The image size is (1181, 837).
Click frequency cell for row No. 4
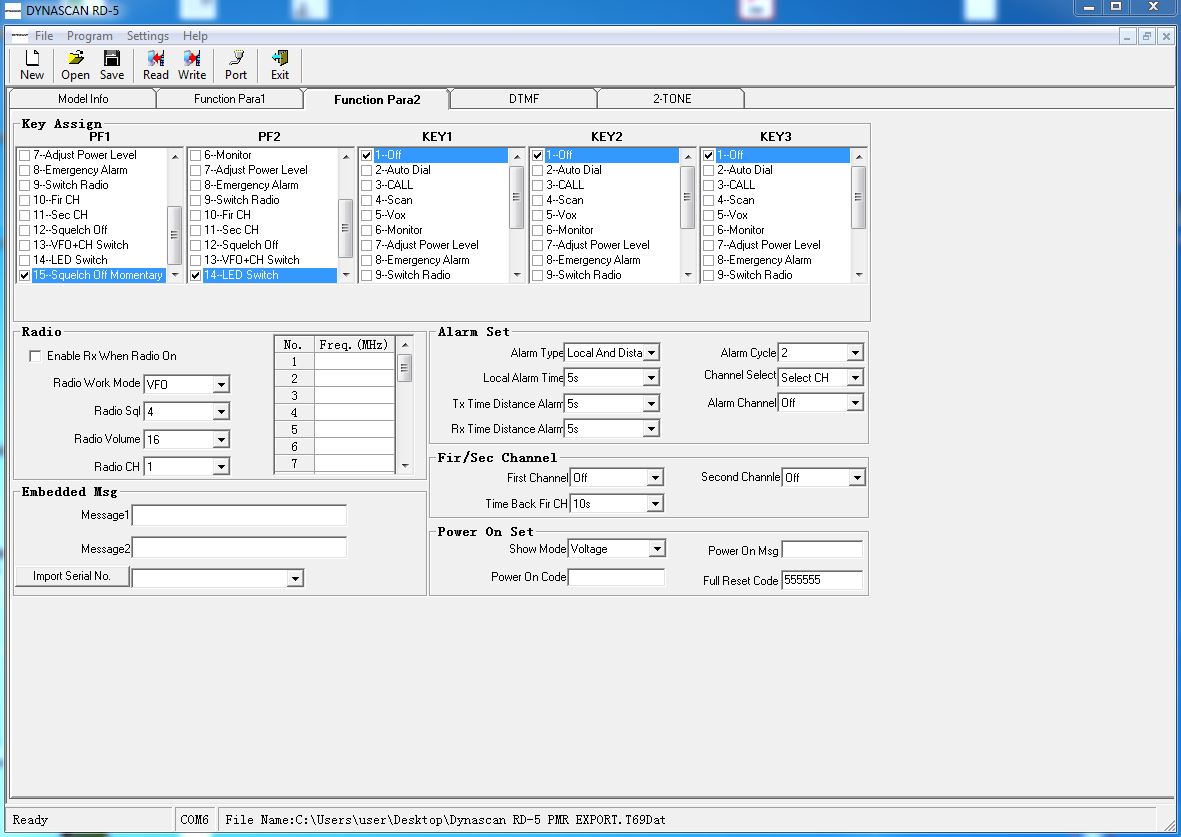coord(355,412)
